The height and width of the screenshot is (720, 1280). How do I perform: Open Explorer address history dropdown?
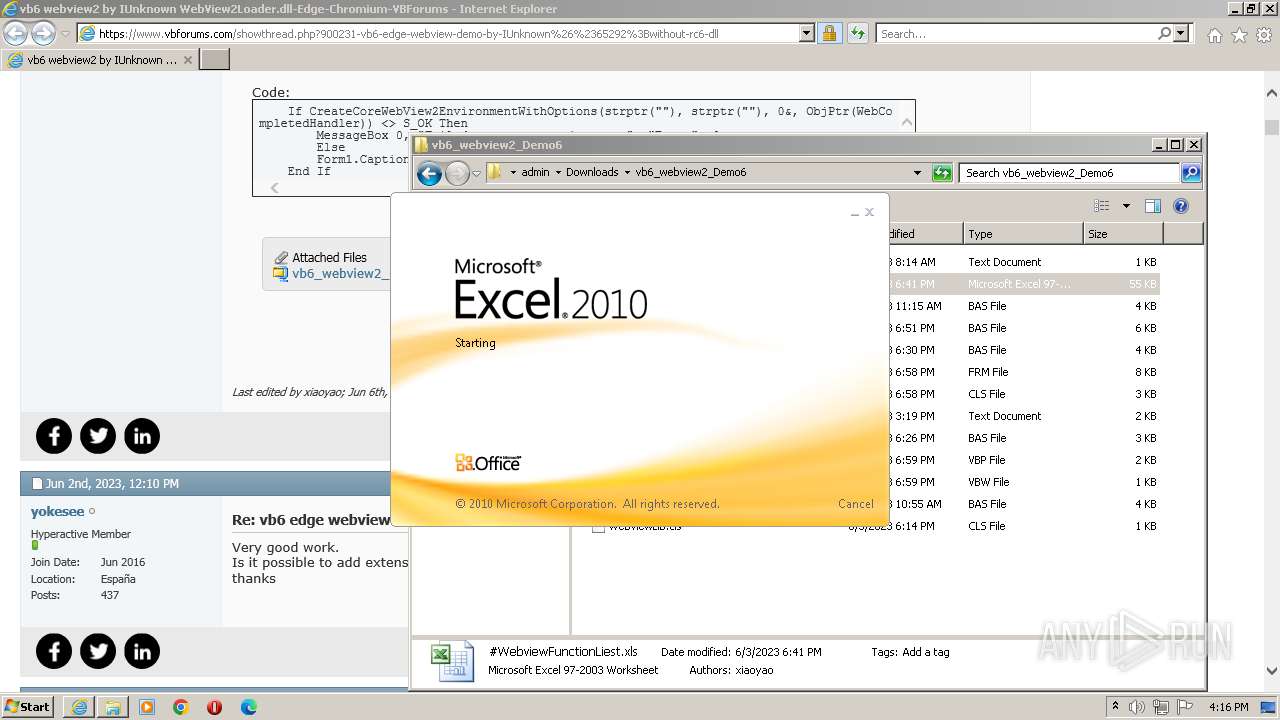point(917,172)
